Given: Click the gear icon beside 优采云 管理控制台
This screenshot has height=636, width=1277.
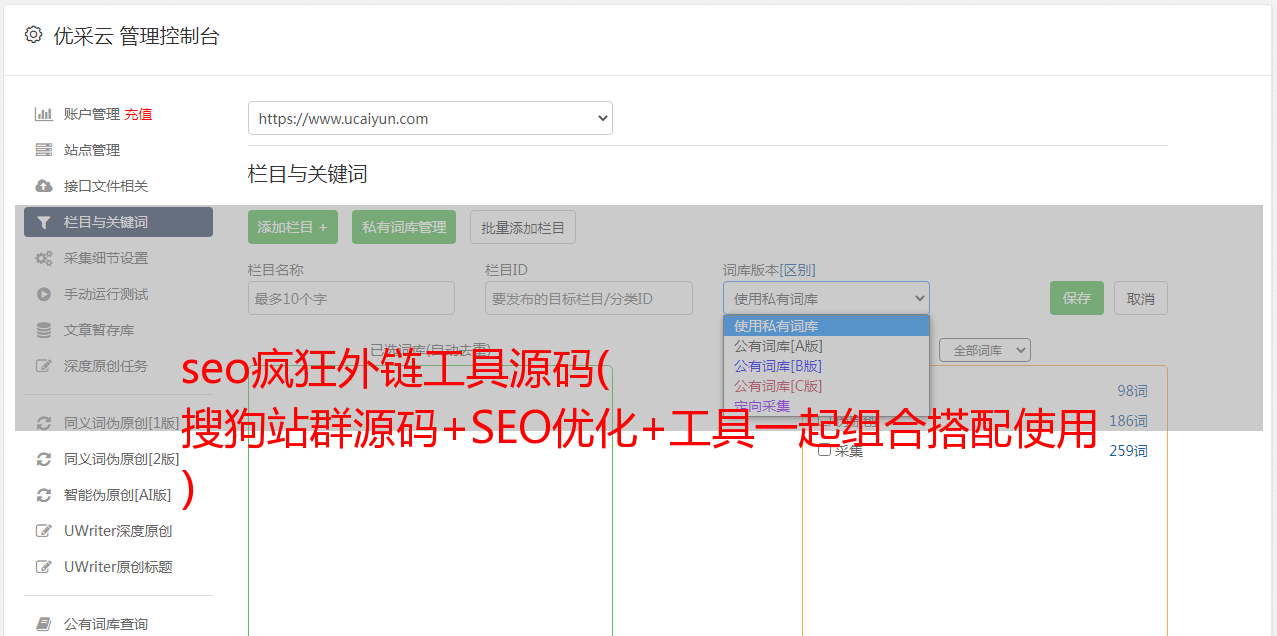Looking at the screenshot, I should (x=33, y=35).
